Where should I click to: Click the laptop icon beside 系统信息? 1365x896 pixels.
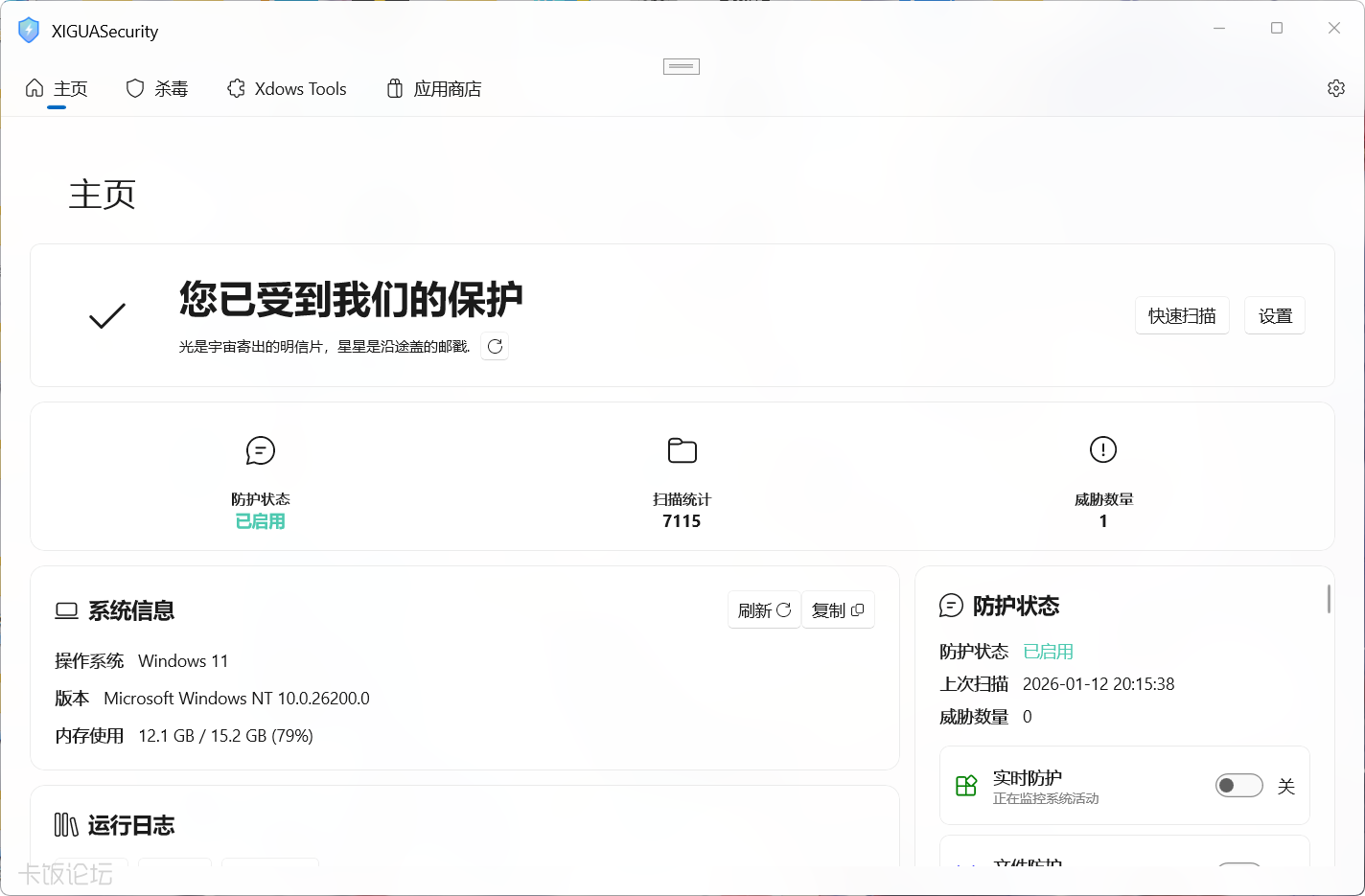point(66,611)
